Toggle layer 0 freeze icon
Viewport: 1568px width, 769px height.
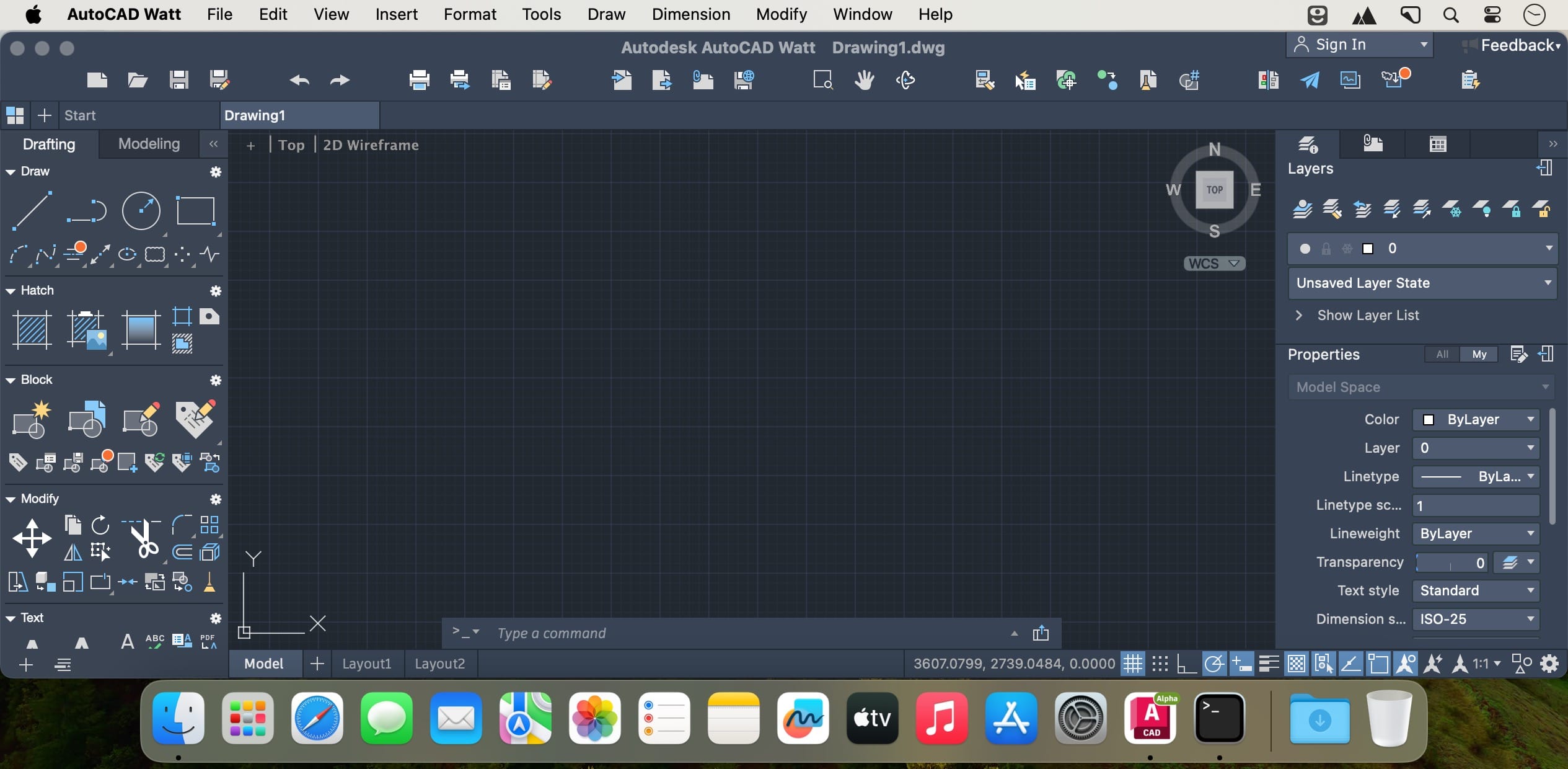coord(1347,249)
